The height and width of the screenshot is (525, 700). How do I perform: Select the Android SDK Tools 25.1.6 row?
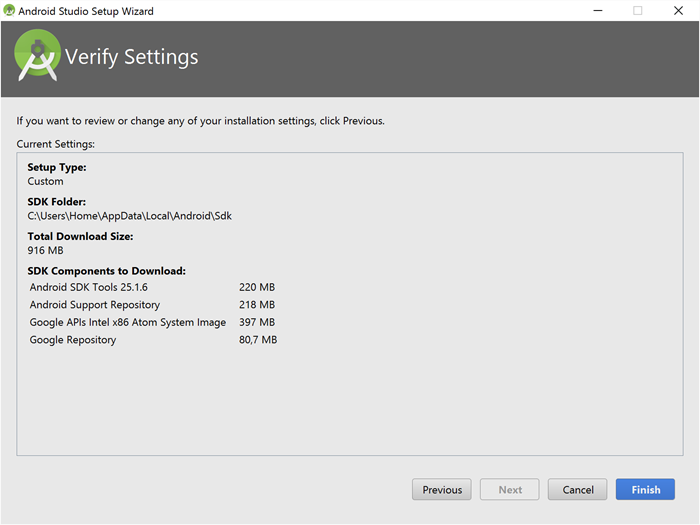pyautogui.click(x=153, y=287)
